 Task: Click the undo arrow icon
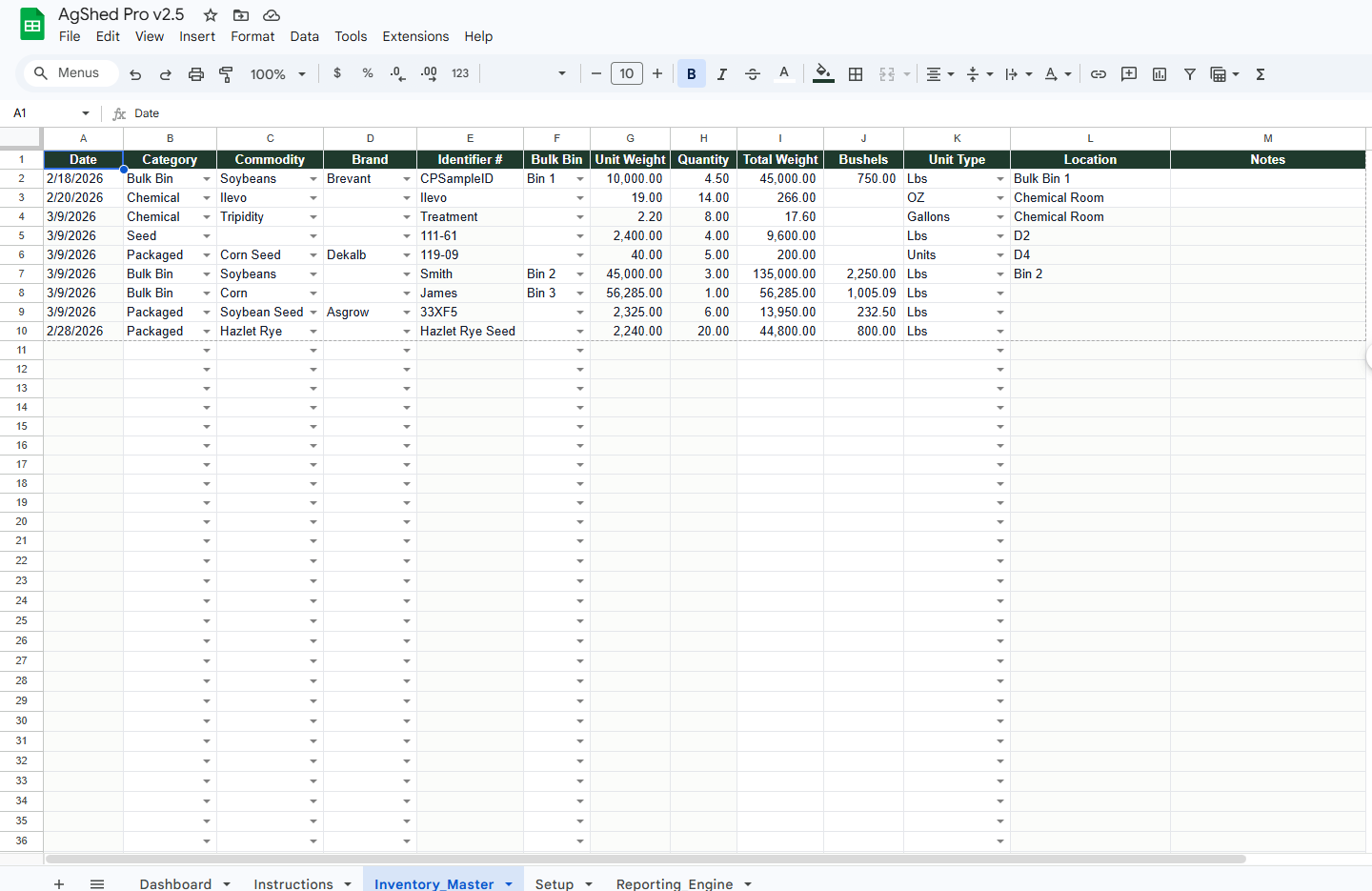(x=135, y=74)
